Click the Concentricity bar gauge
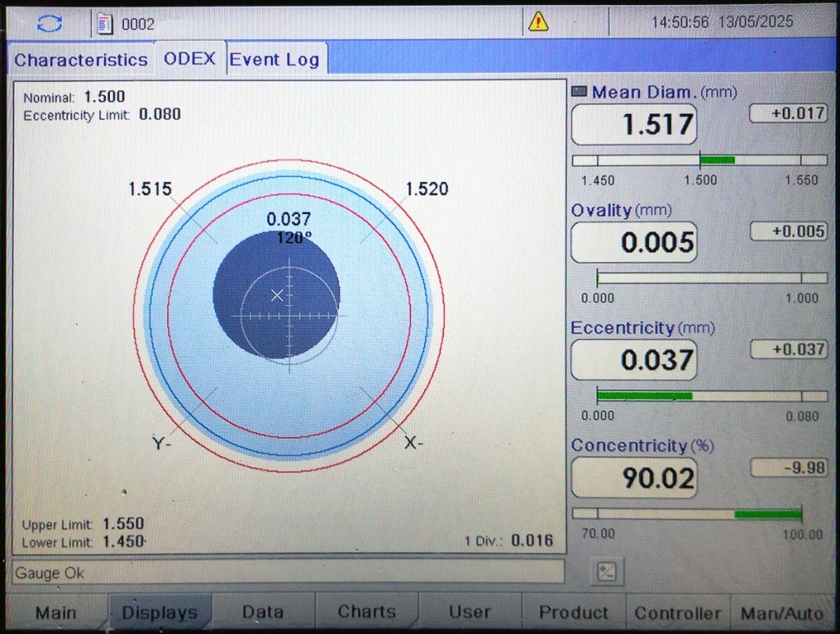 pos(699,513)
